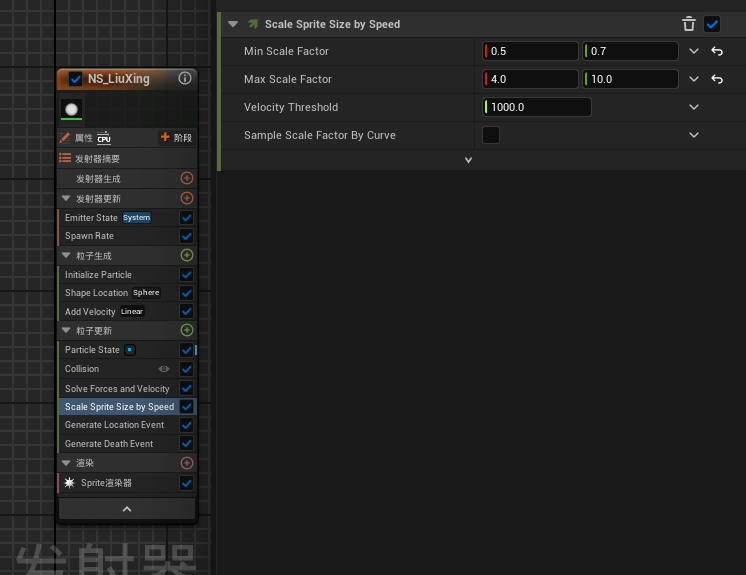The height and width of the screenshot is (575, 746).
Task: Select Solve Forces and Velocity module
Action: tap(118, 388)
